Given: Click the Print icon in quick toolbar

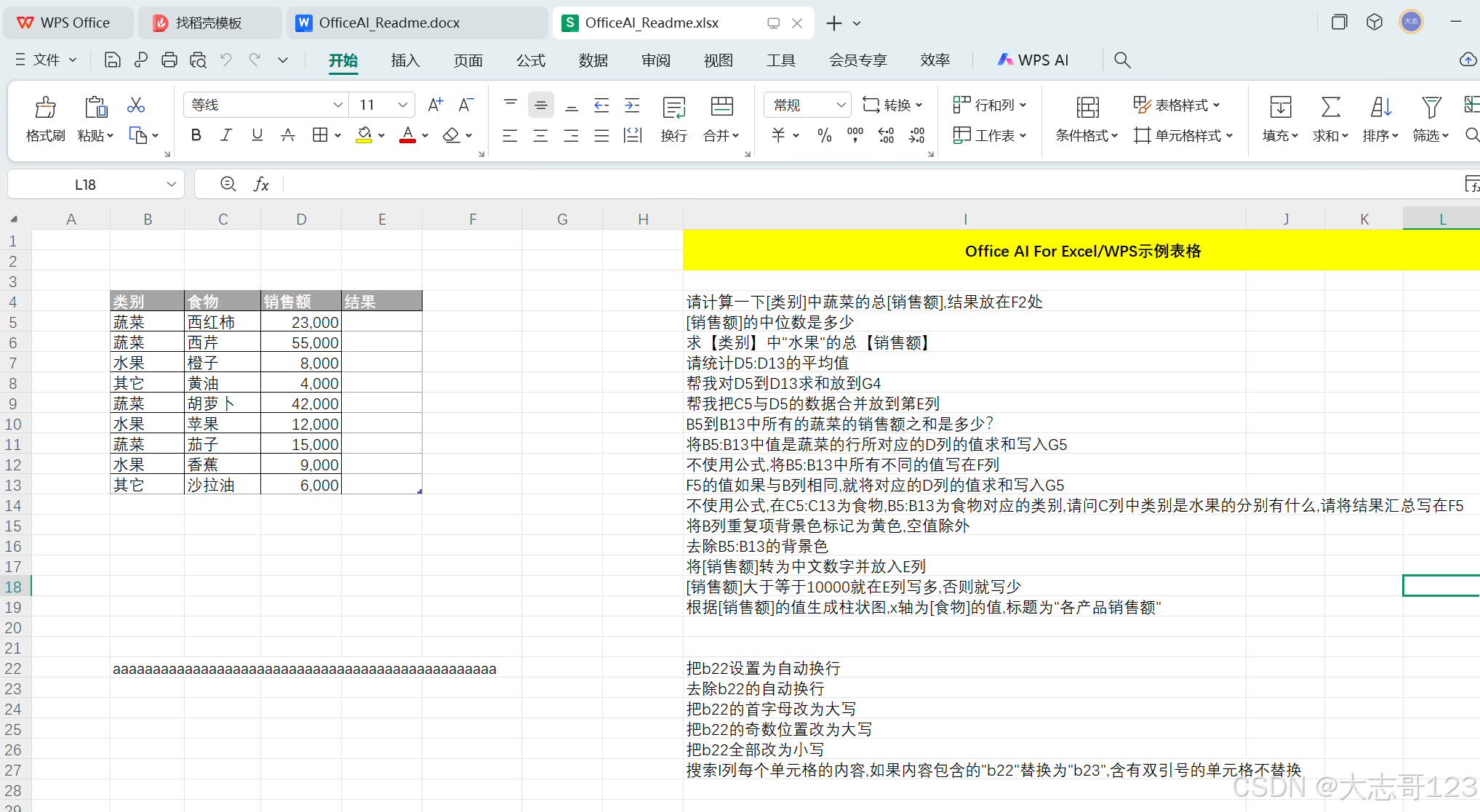Looking at the screenshot, I should point(169,60).
